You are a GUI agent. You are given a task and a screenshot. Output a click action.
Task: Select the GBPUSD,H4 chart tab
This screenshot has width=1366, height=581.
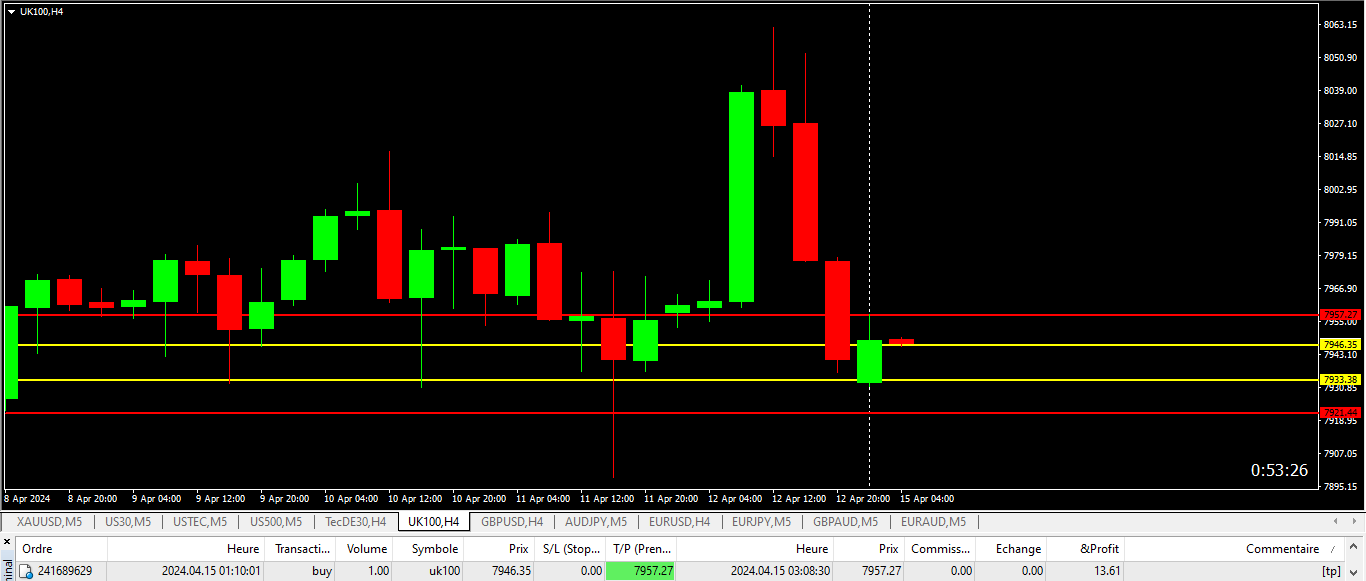pos(511,522)
